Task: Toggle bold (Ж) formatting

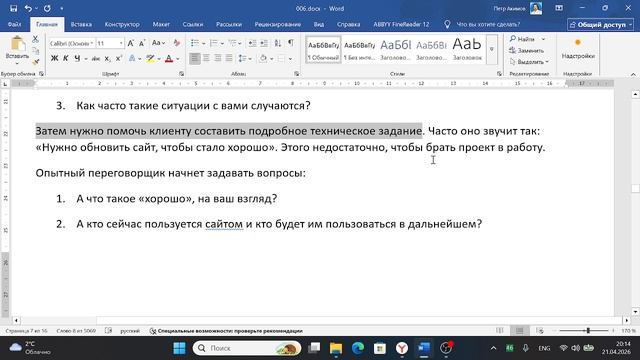Action: pos(54,59)
